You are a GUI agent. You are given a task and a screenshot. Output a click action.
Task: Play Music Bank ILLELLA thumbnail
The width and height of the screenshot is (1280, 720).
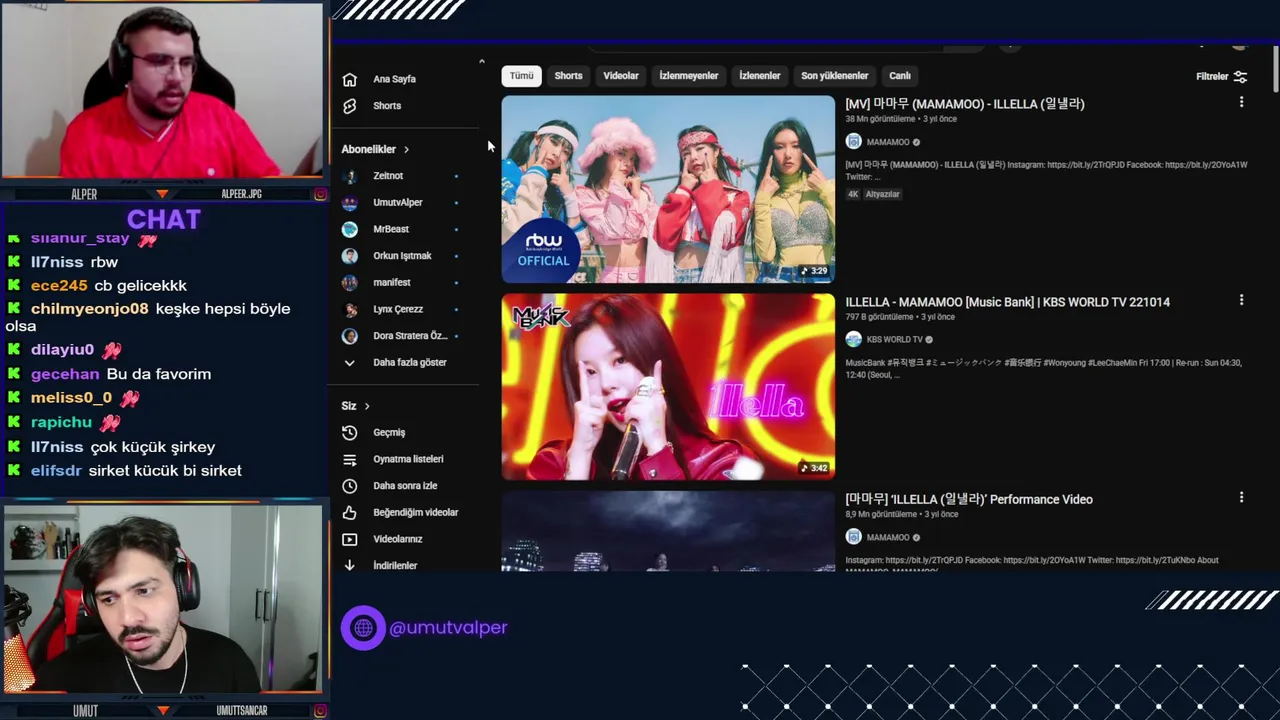(668, 386)
